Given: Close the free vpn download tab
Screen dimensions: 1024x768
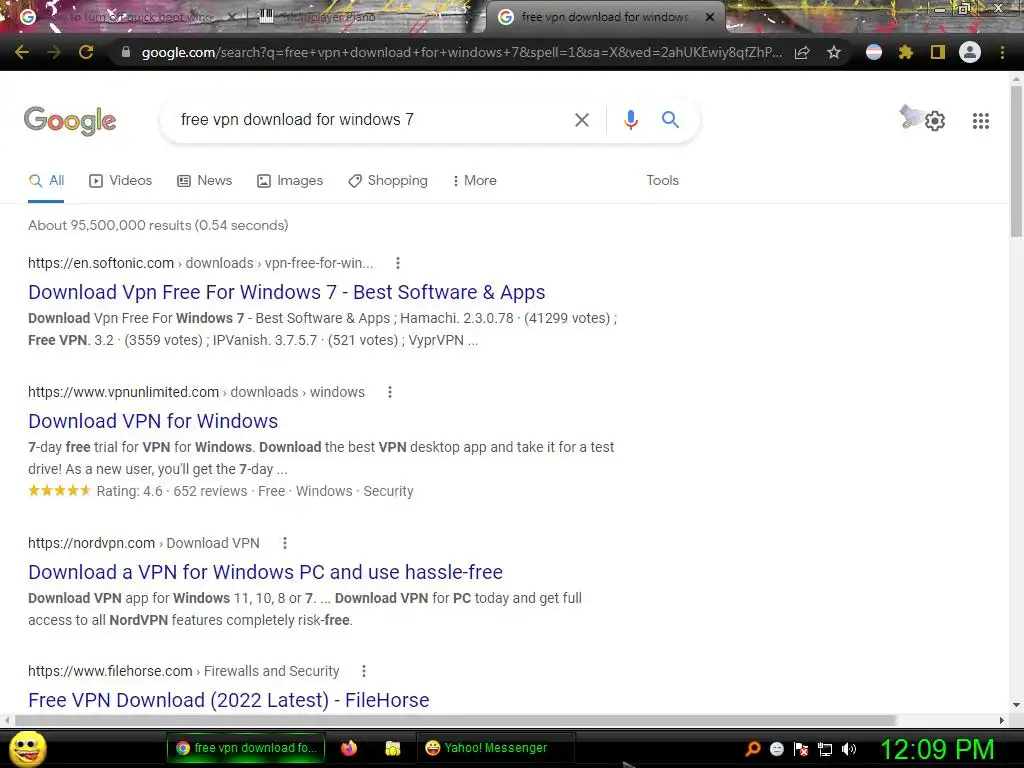Looking at the screenshot, I should (710, 17).
